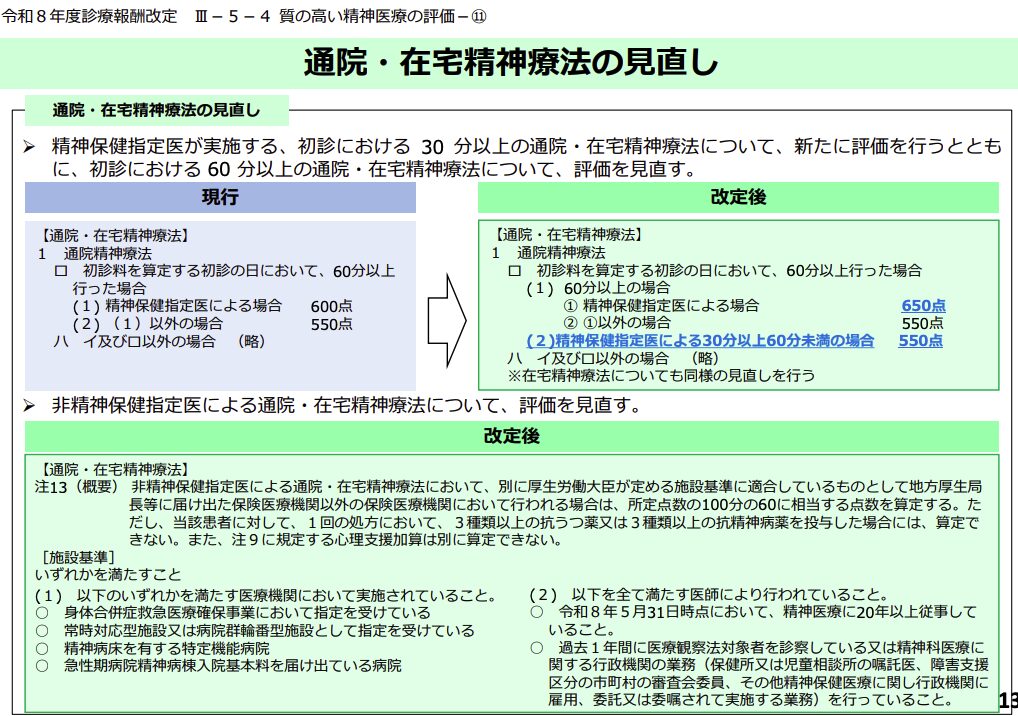Viewport: 1018px width, 716px height.
Task: Click the ［施設基準］ heading
Action: click(76, 557)
